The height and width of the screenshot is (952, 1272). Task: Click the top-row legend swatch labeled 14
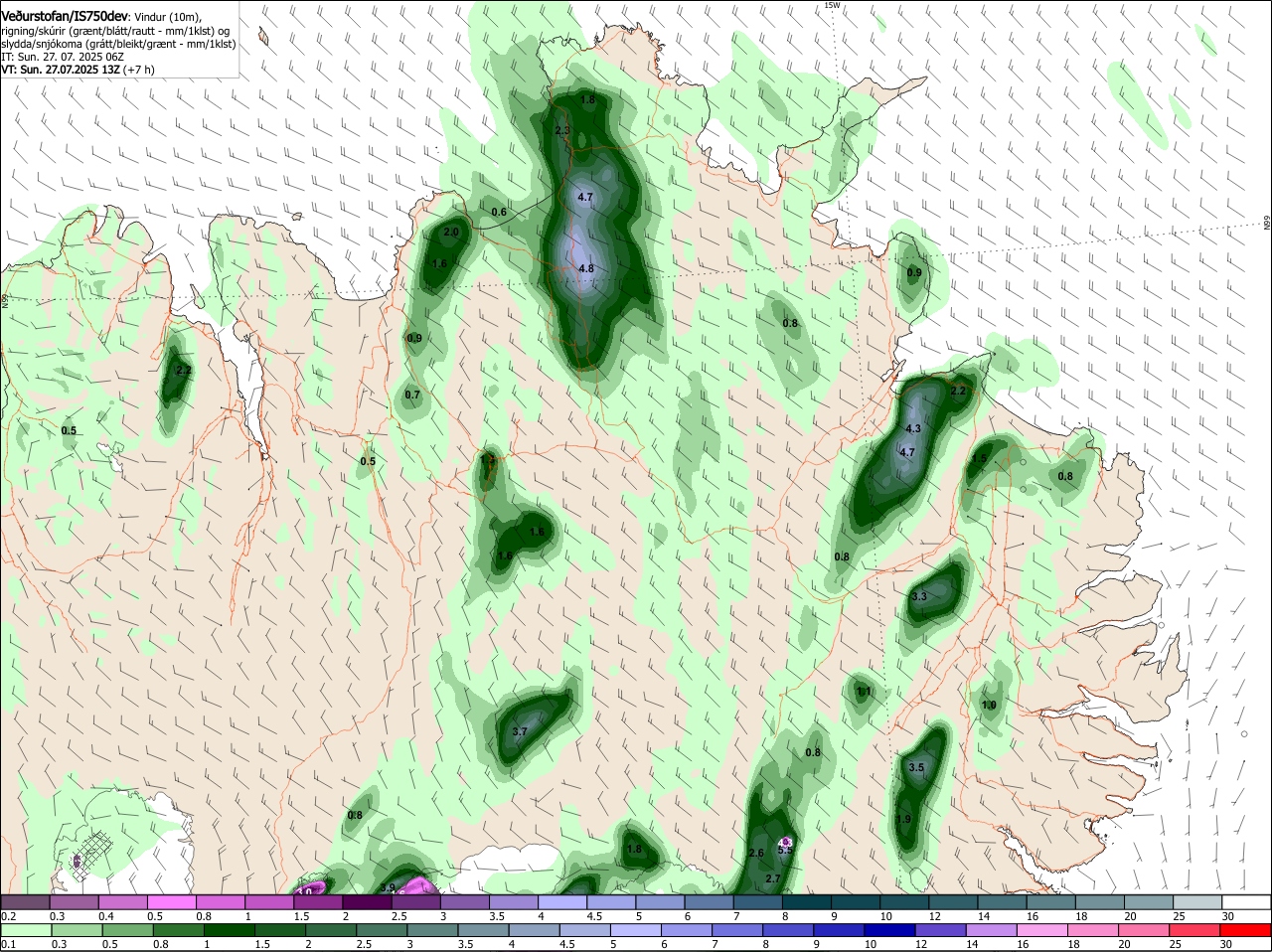tap(1001, 902)
